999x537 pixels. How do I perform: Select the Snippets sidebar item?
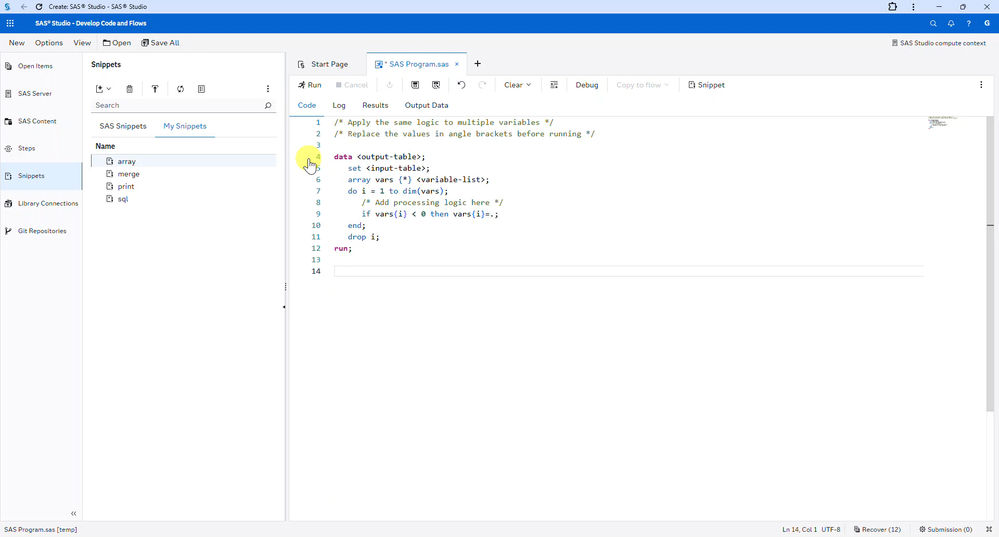41,176
